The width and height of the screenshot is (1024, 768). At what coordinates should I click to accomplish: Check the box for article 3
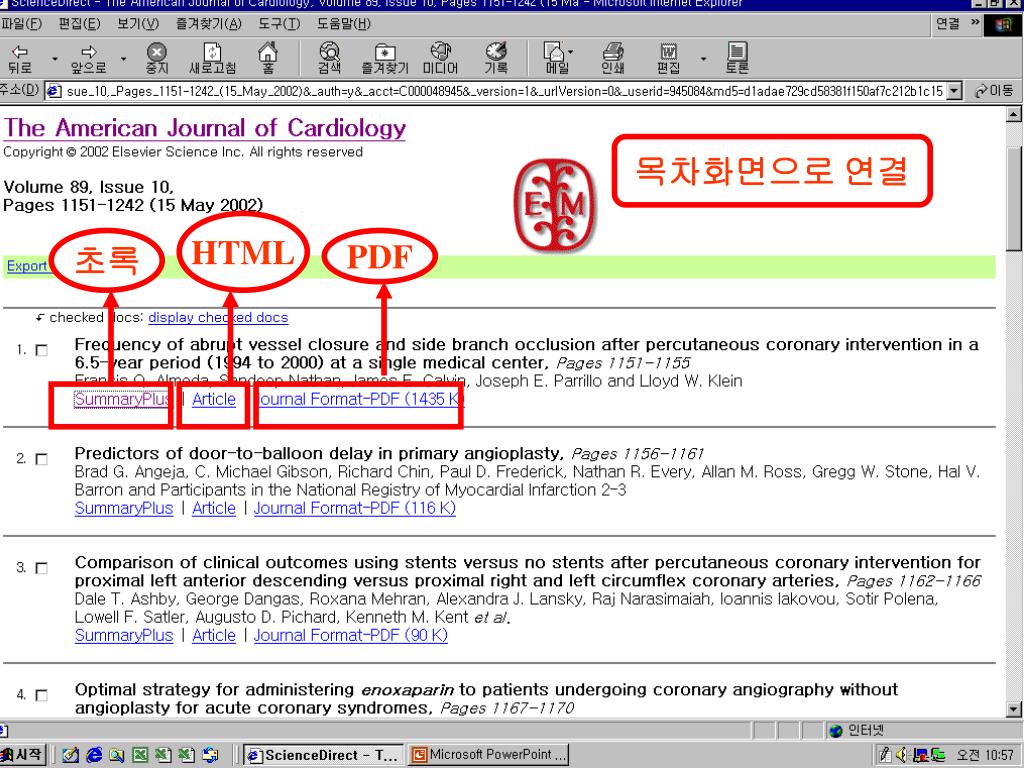42,568
